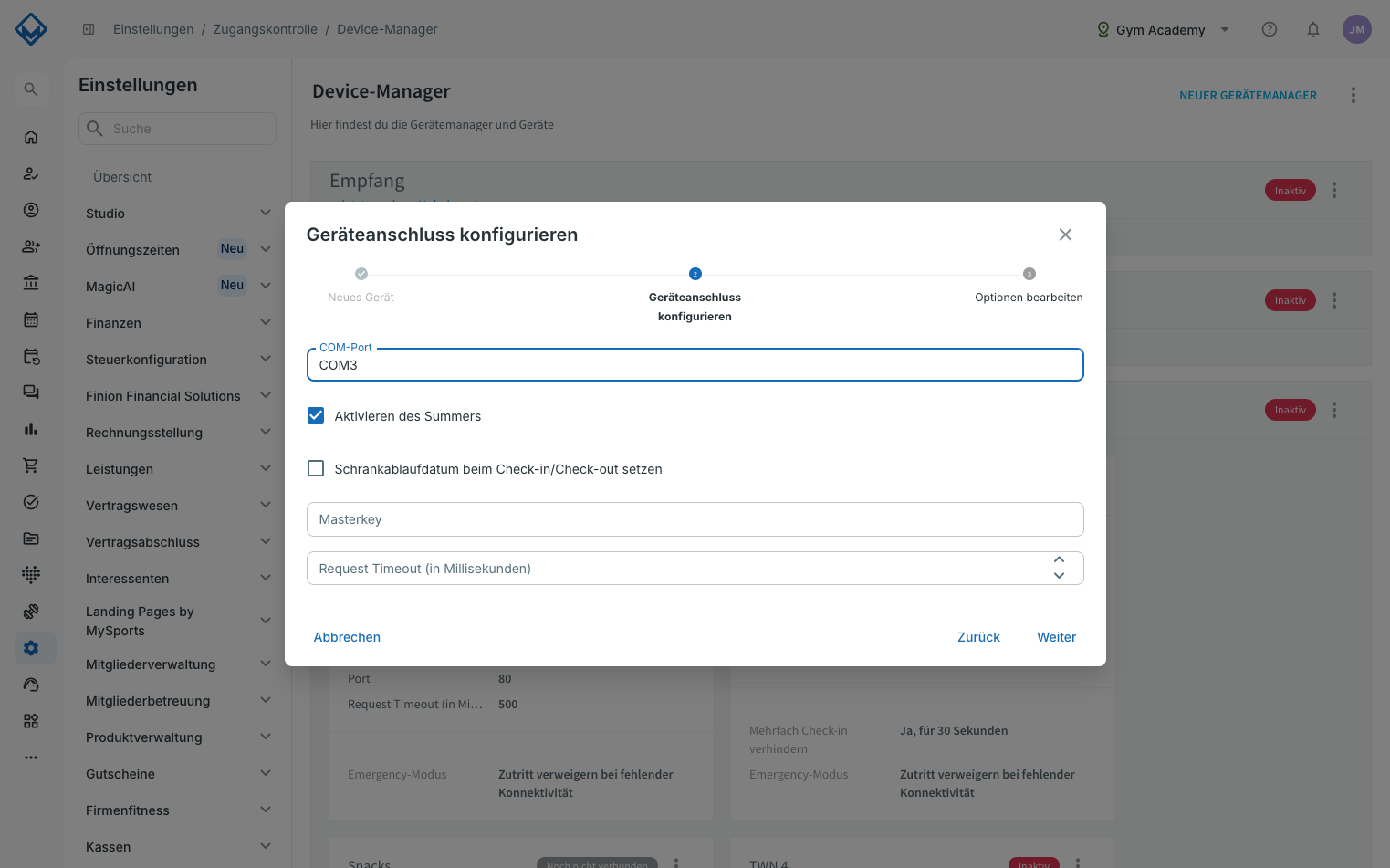Viewport: 1390px width, 868px height.
Task: Open the settings gear icon in rail
Action: 31,648
